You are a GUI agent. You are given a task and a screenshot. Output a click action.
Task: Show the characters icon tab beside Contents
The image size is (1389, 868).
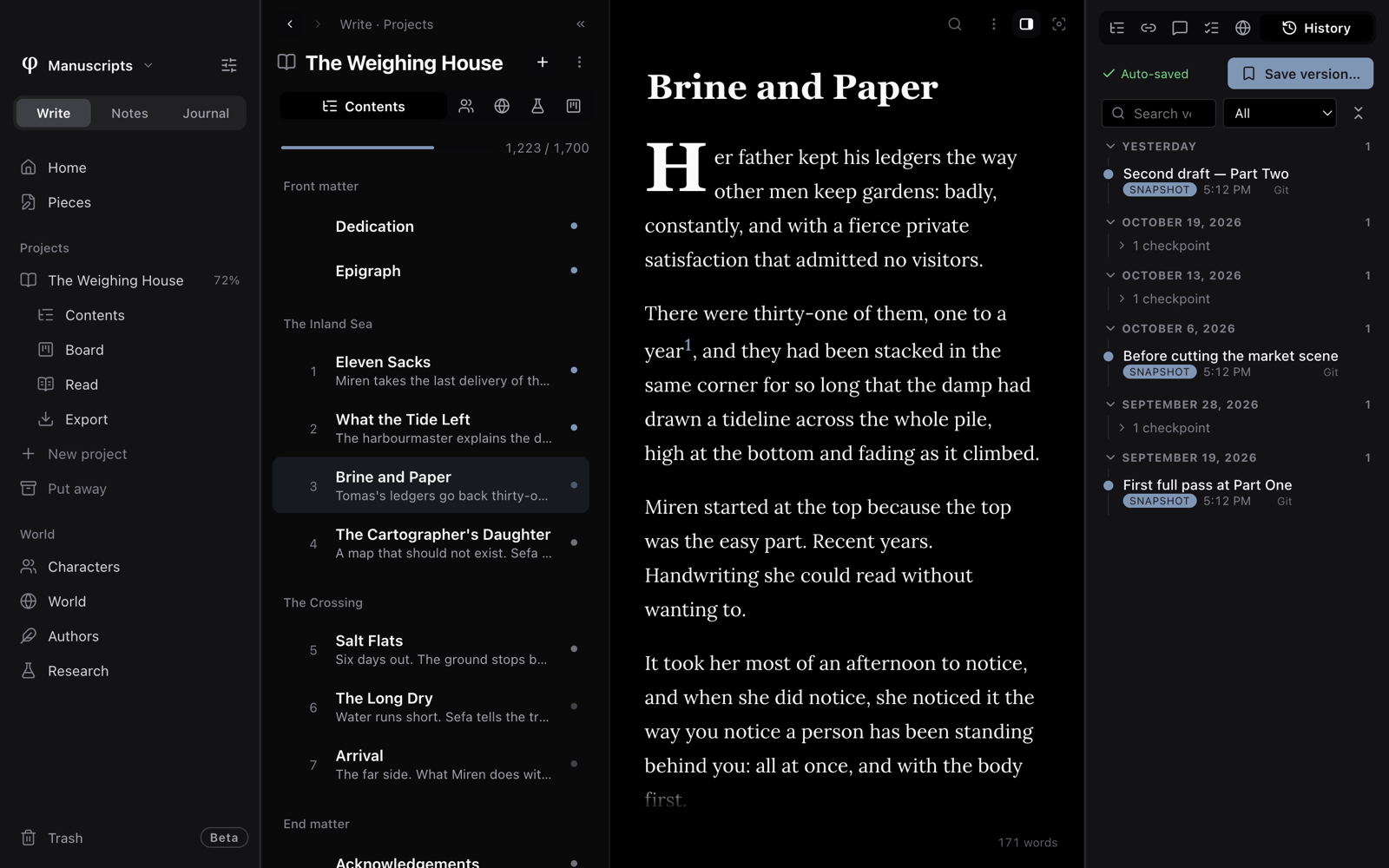[x=466, y=106]
